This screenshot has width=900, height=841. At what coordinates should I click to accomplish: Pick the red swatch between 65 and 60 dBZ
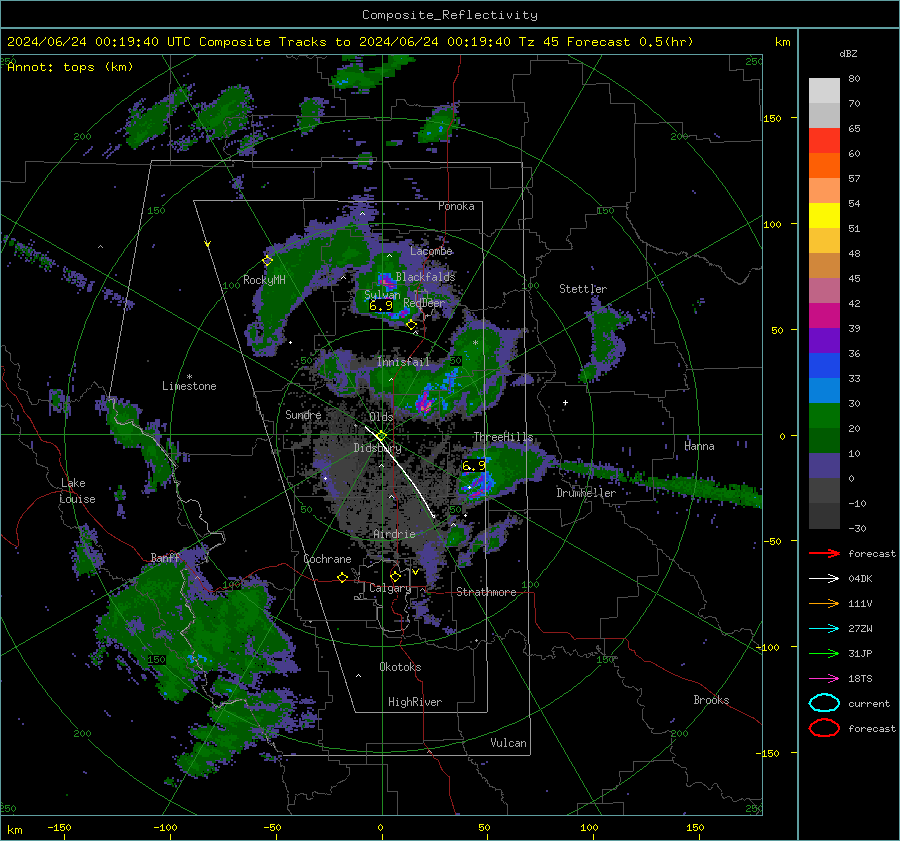824,141
